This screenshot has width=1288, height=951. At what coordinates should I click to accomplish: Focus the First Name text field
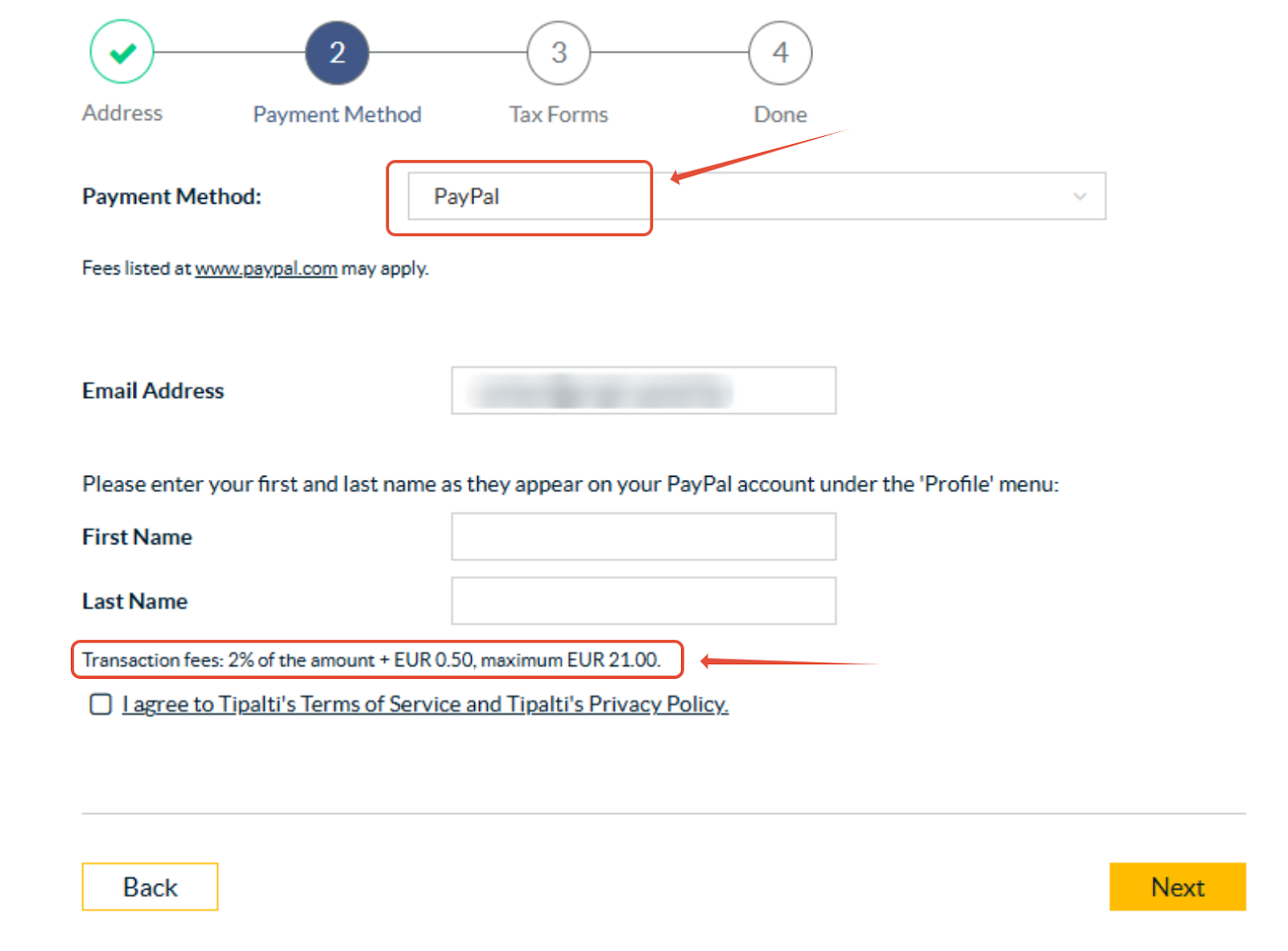click(643, 536)
